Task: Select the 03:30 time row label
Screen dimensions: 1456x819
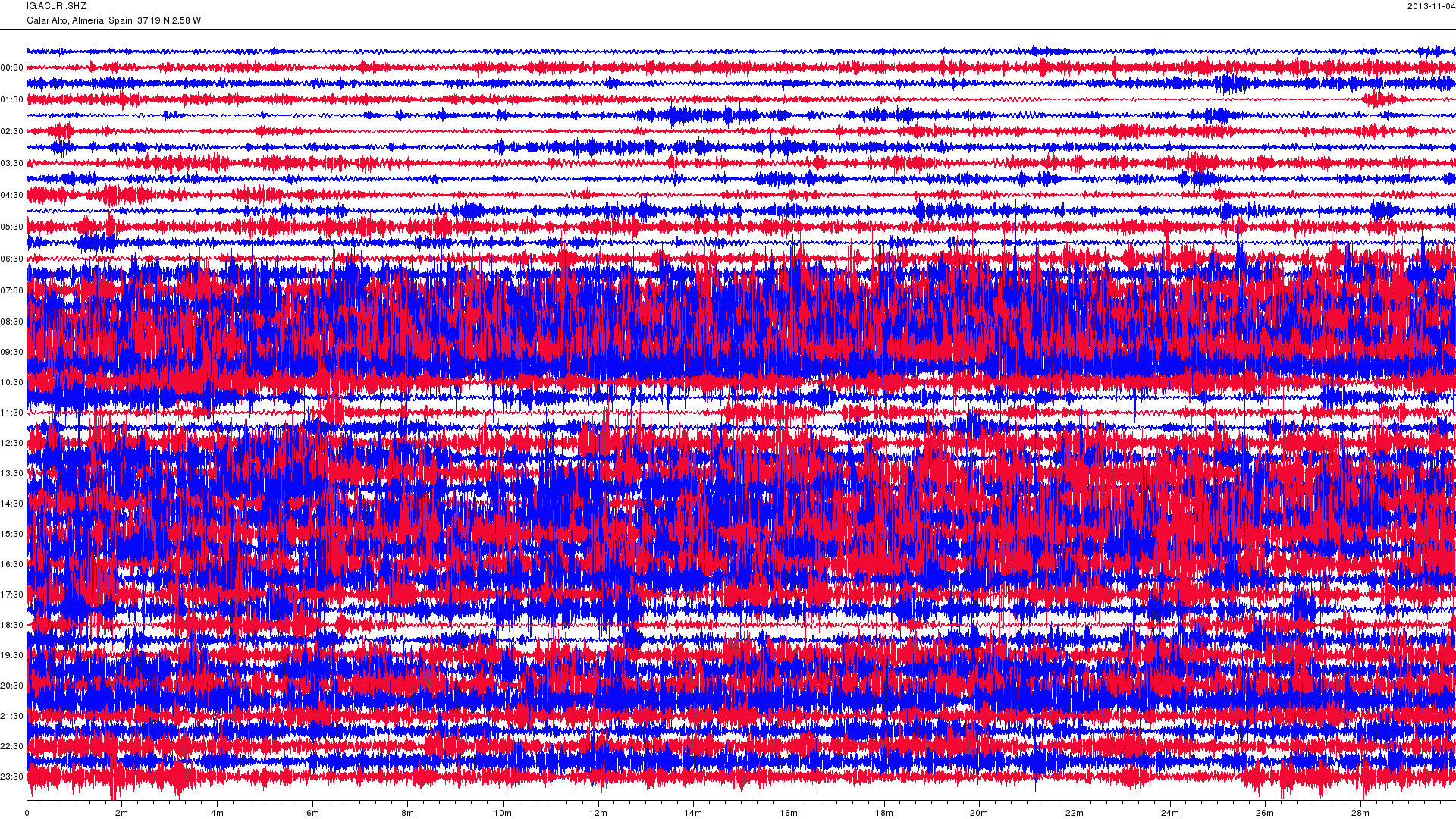Action: pos(12,164)
